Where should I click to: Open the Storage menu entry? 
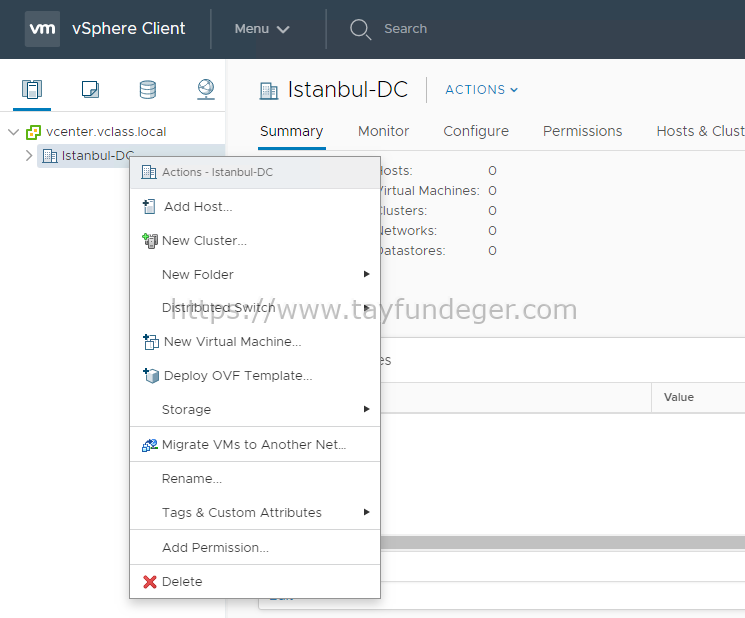(x=255, y=409)
